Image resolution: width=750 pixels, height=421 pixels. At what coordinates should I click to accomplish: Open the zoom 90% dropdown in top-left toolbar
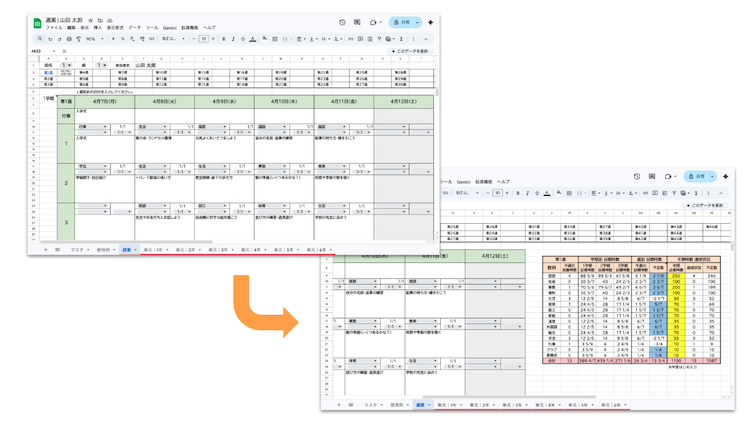click(x=92, y=39)
